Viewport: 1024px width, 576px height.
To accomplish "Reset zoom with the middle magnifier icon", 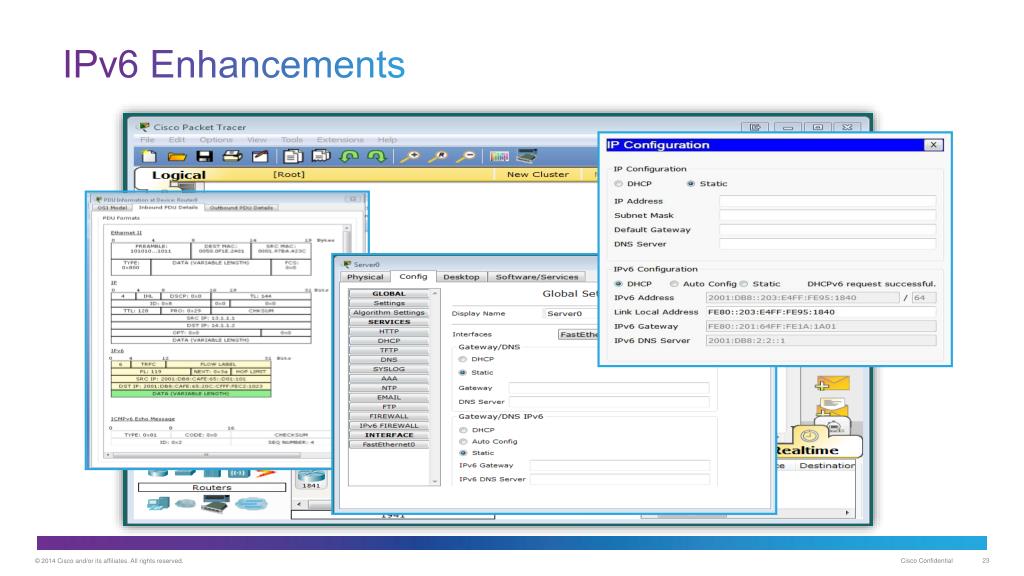I will click(x=438, y=156).
